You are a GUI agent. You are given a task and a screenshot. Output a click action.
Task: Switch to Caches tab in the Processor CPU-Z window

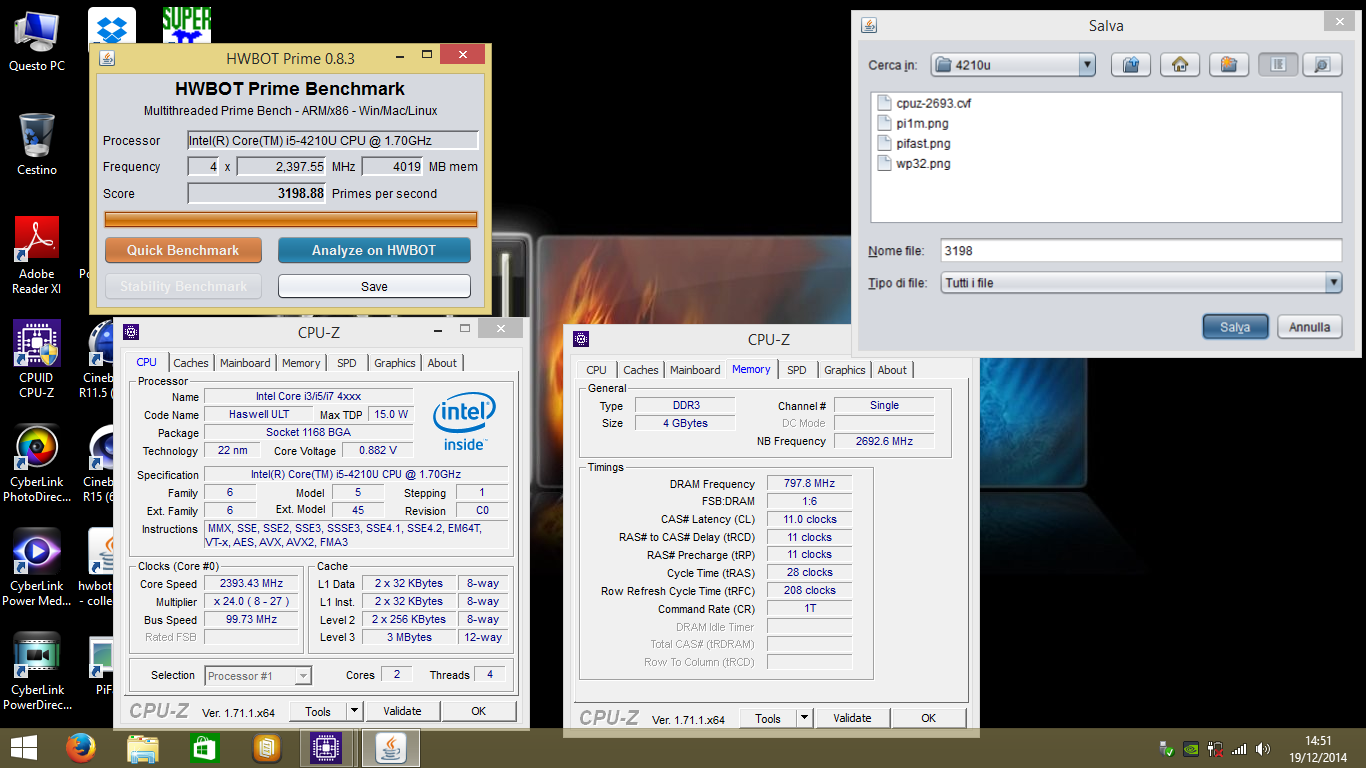pyautogui.click(x=191, y=363)
